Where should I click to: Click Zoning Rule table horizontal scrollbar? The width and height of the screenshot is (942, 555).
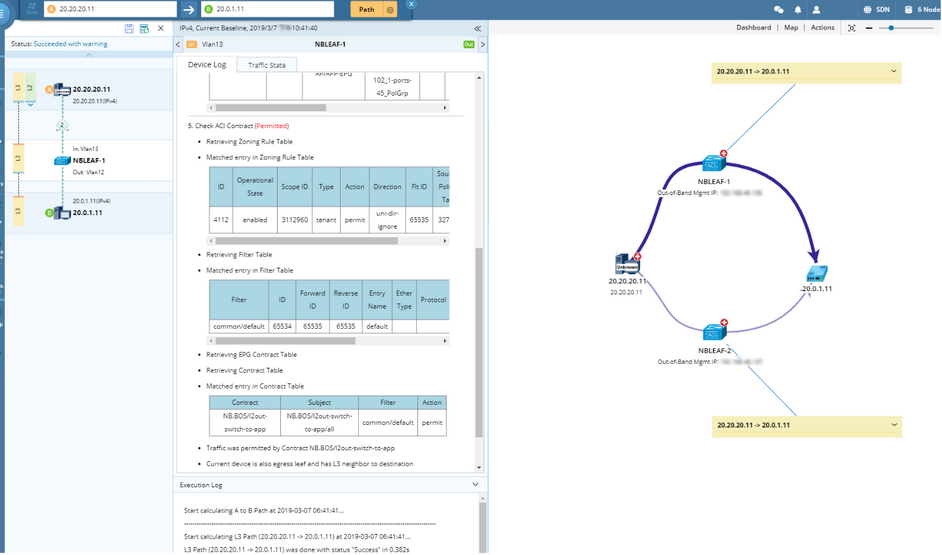[x=306, y=241]
